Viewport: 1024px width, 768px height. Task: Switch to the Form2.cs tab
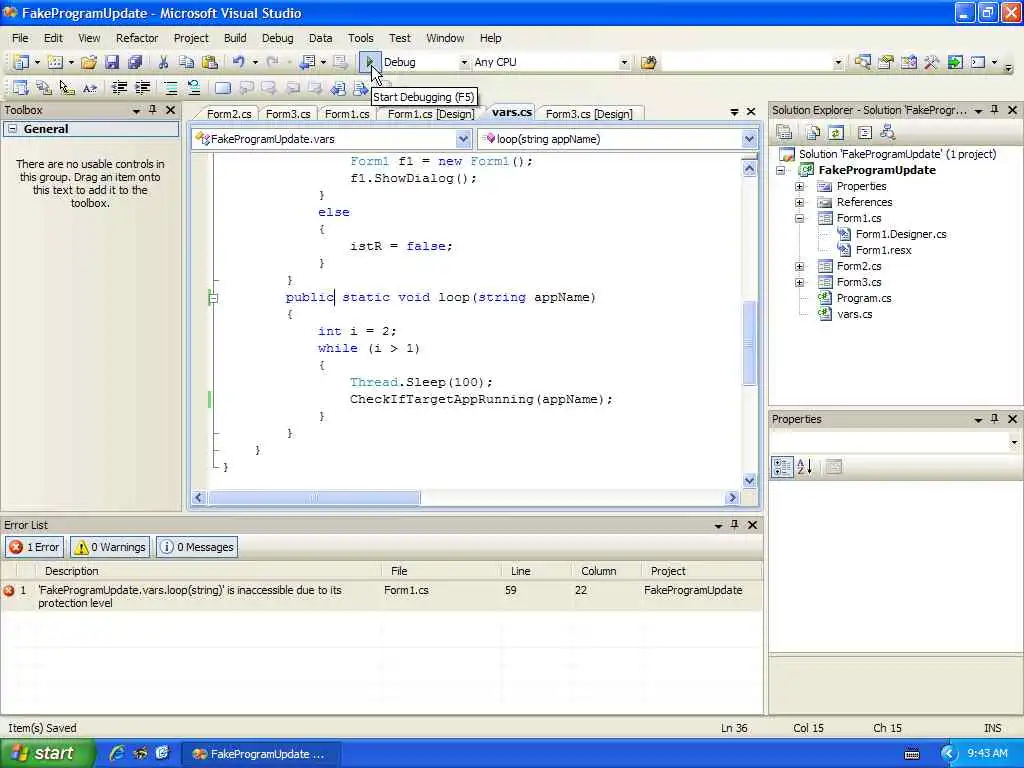pos(229,114)
